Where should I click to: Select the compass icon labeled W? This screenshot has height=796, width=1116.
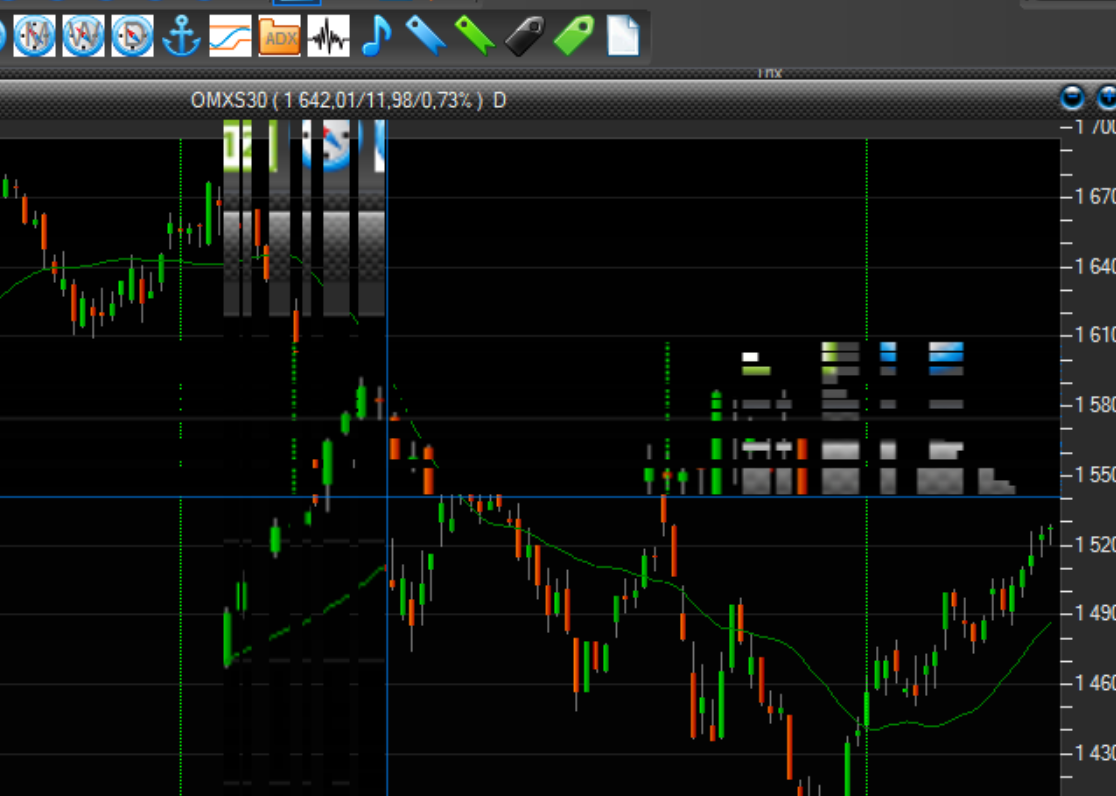click(x=83, y=37)
